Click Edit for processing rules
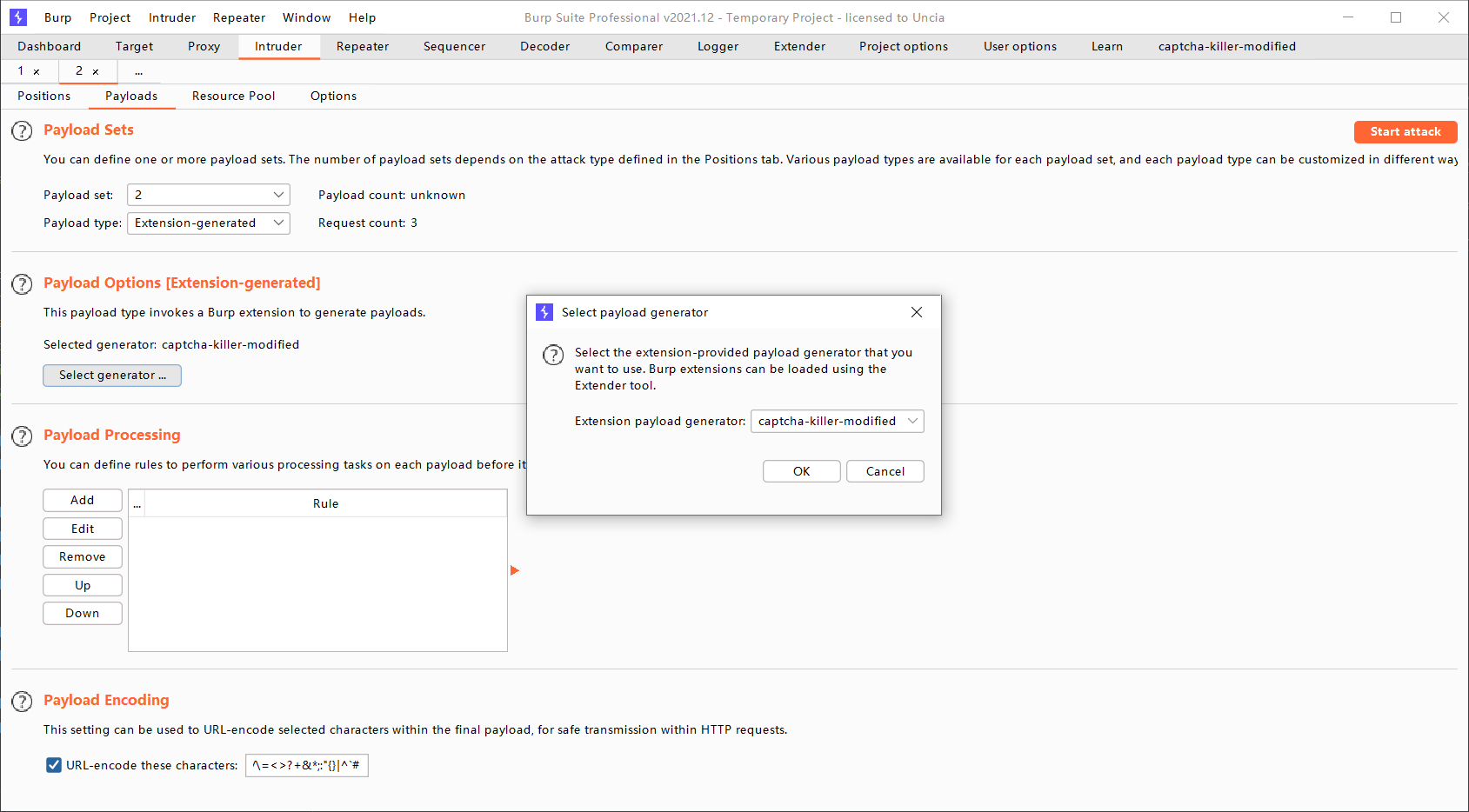Screen dimensions: 1469x812 click(x=83, y=529)
